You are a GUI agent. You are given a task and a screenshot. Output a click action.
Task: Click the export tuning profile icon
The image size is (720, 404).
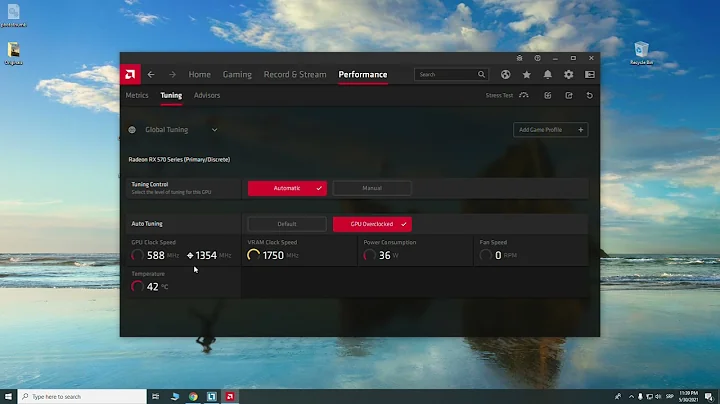tap(568, 95)
